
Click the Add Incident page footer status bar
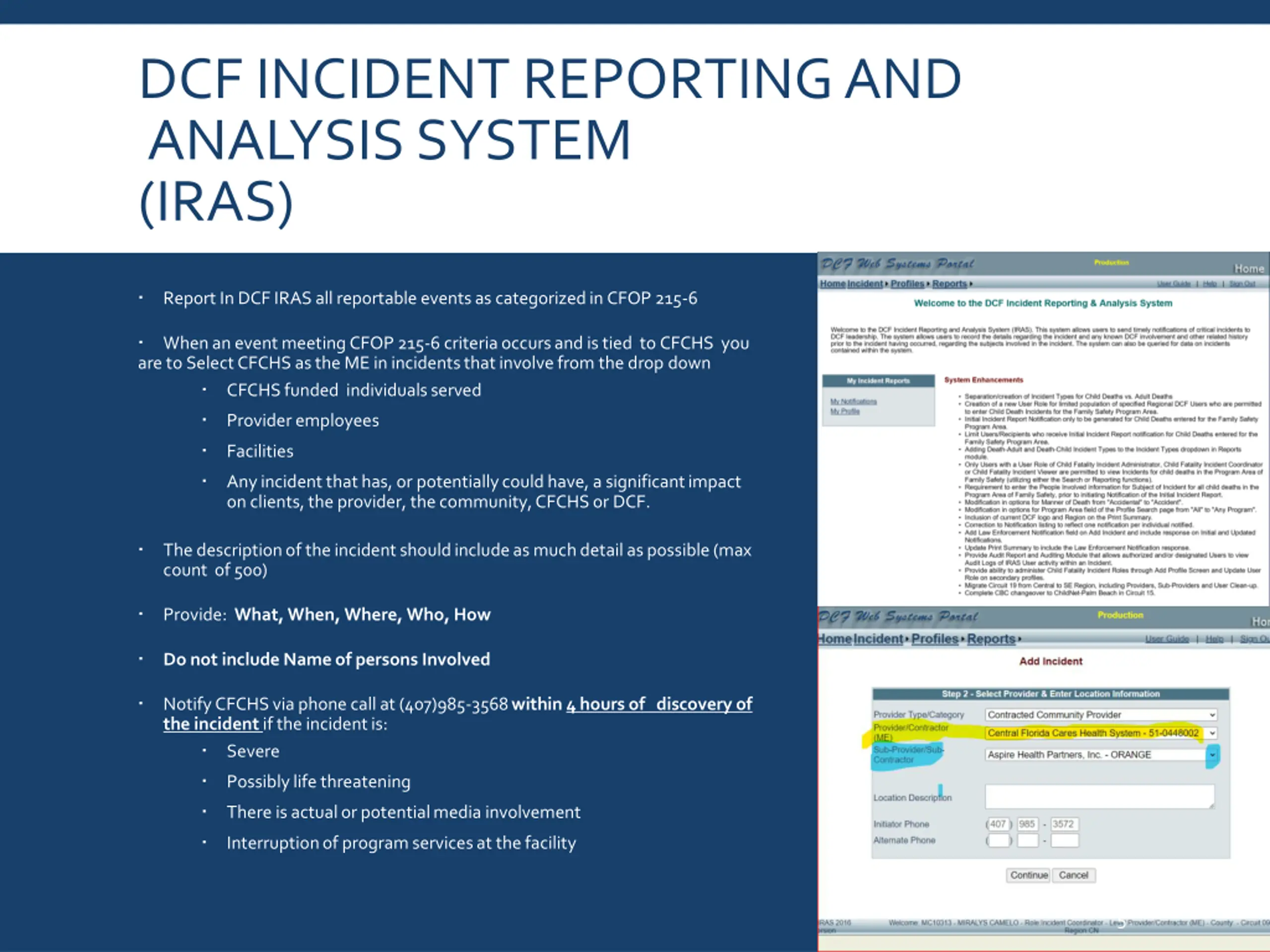coord(1044,926)
